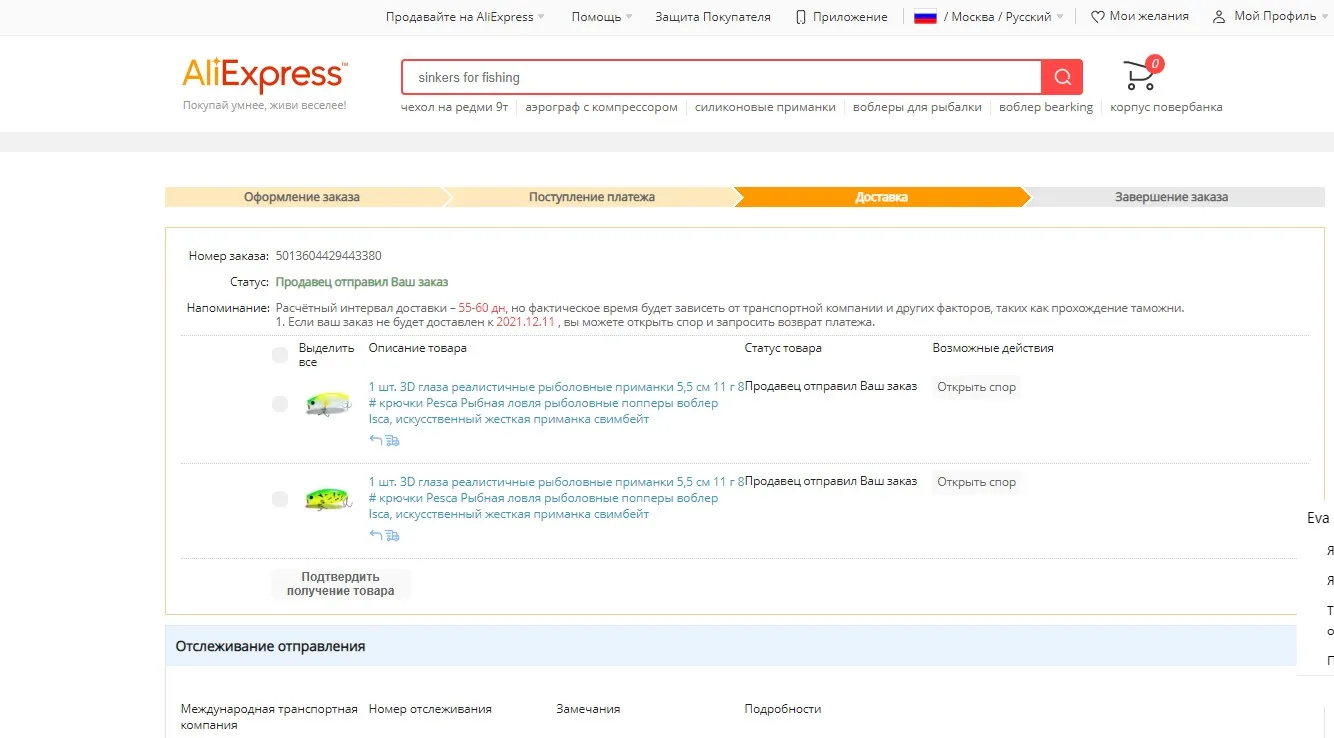Select the checkbox for the green lure
The image size is (1334, 738).
pos(280,499)
